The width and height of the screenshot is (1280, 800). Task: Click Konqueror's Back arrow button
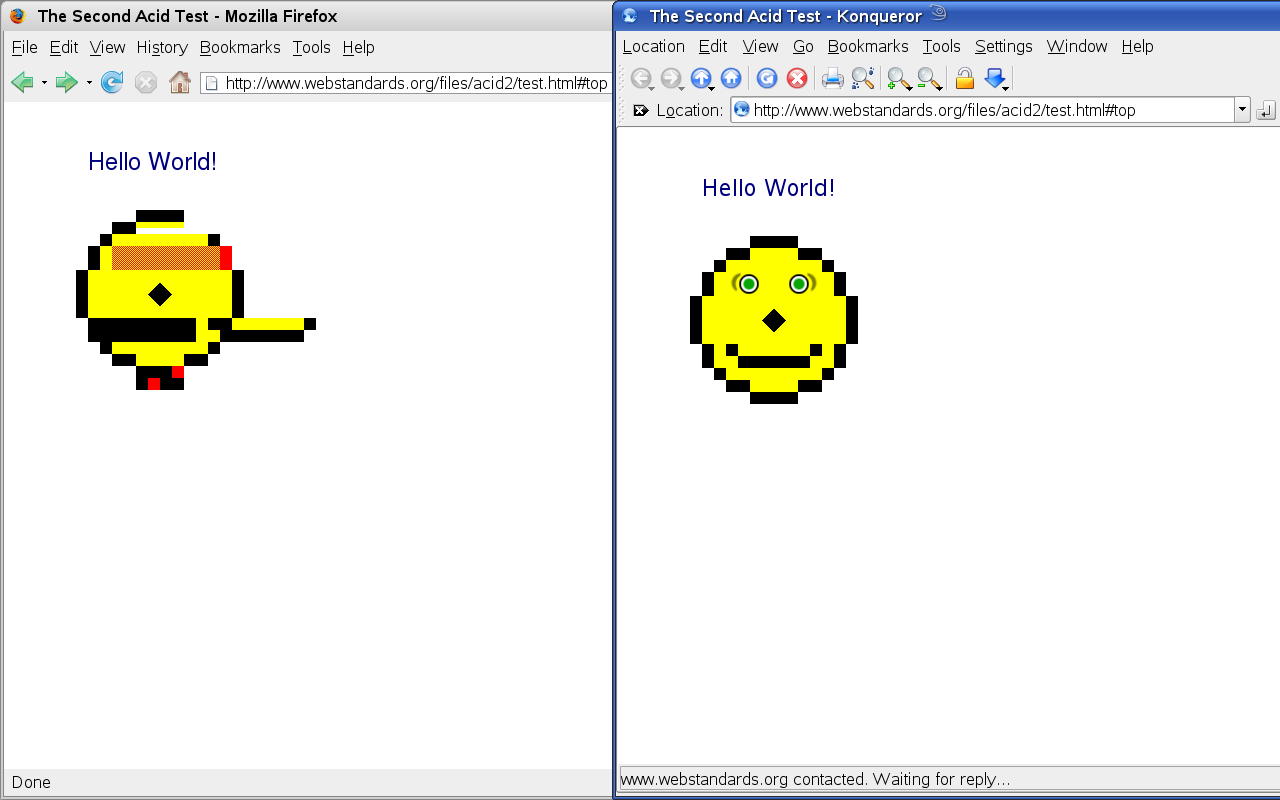coord(641,78)
